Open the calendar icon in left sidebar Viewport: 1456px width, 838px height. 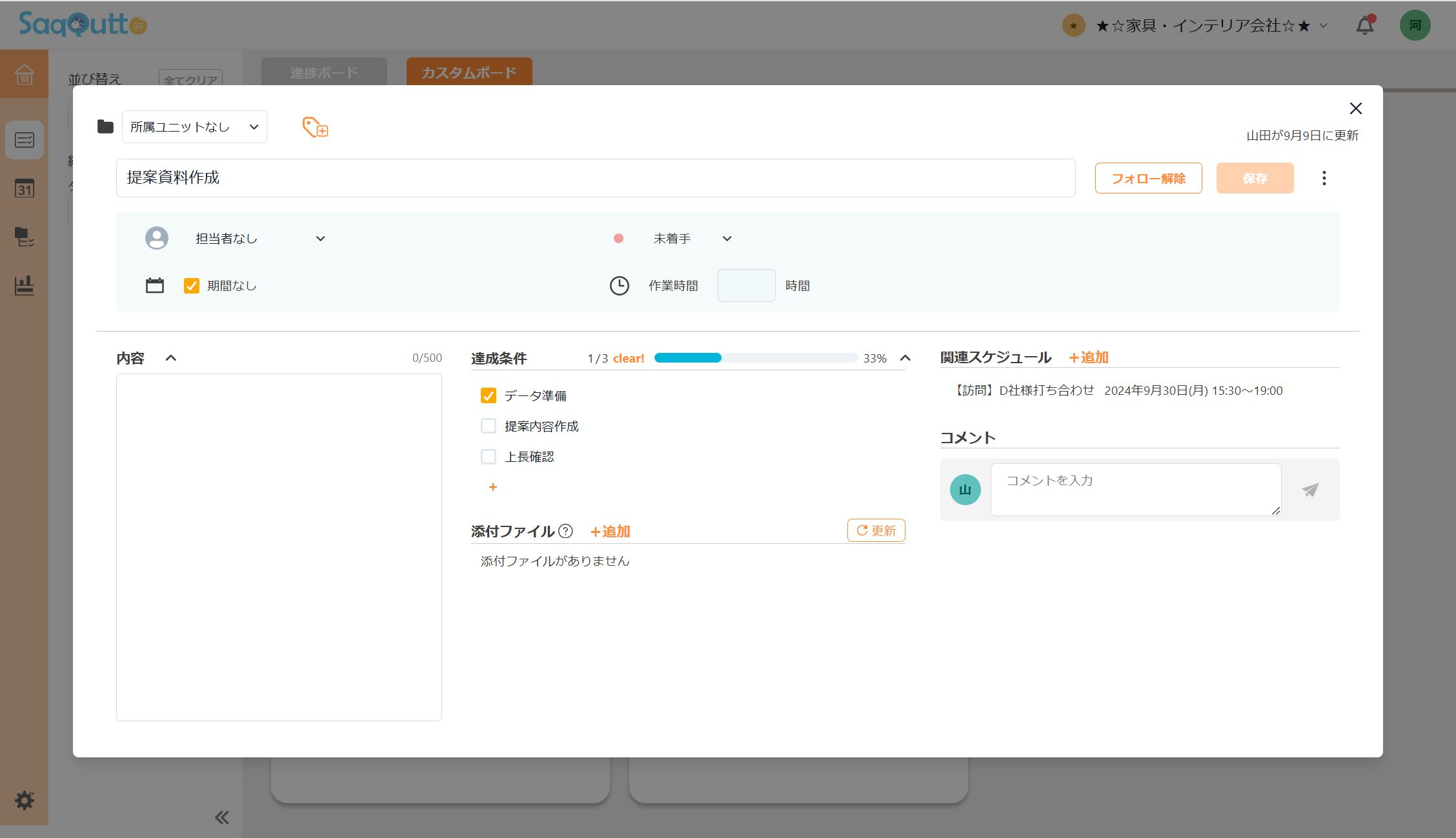[x=25, y=188]
